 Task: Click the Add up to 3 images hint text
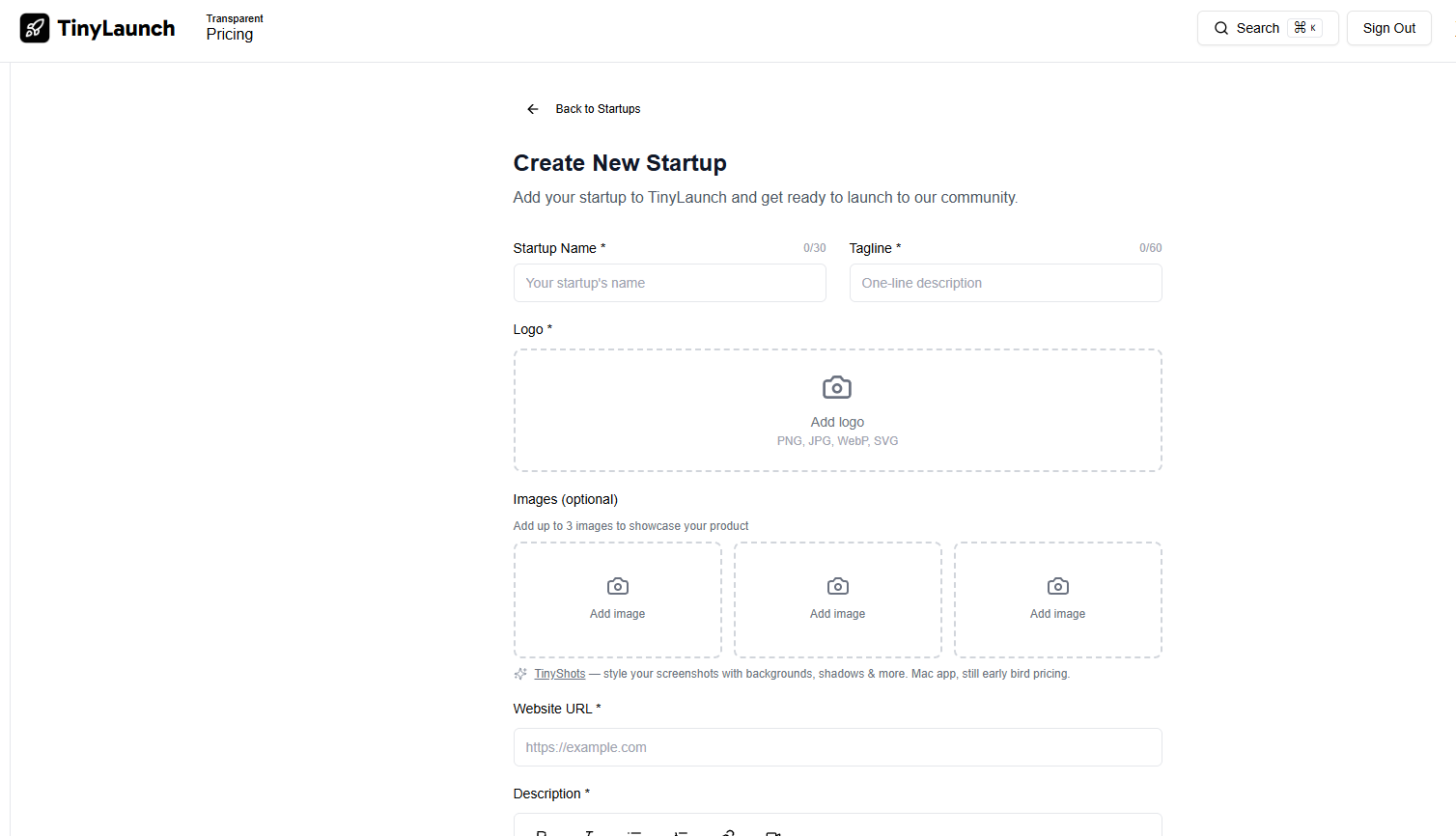(631, 526)
